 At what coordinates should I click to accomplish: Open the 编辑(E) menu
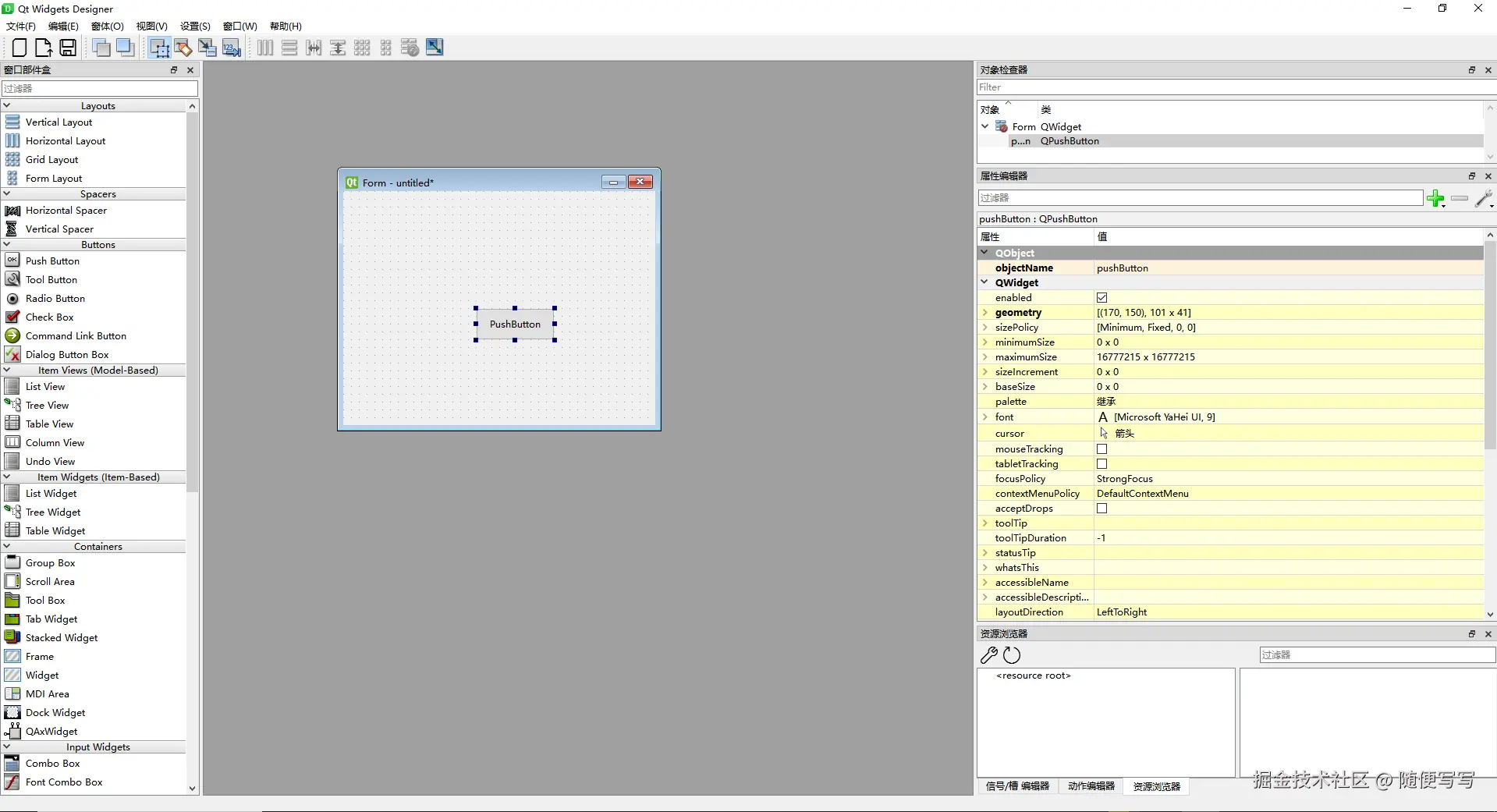[x=63, y=26]
